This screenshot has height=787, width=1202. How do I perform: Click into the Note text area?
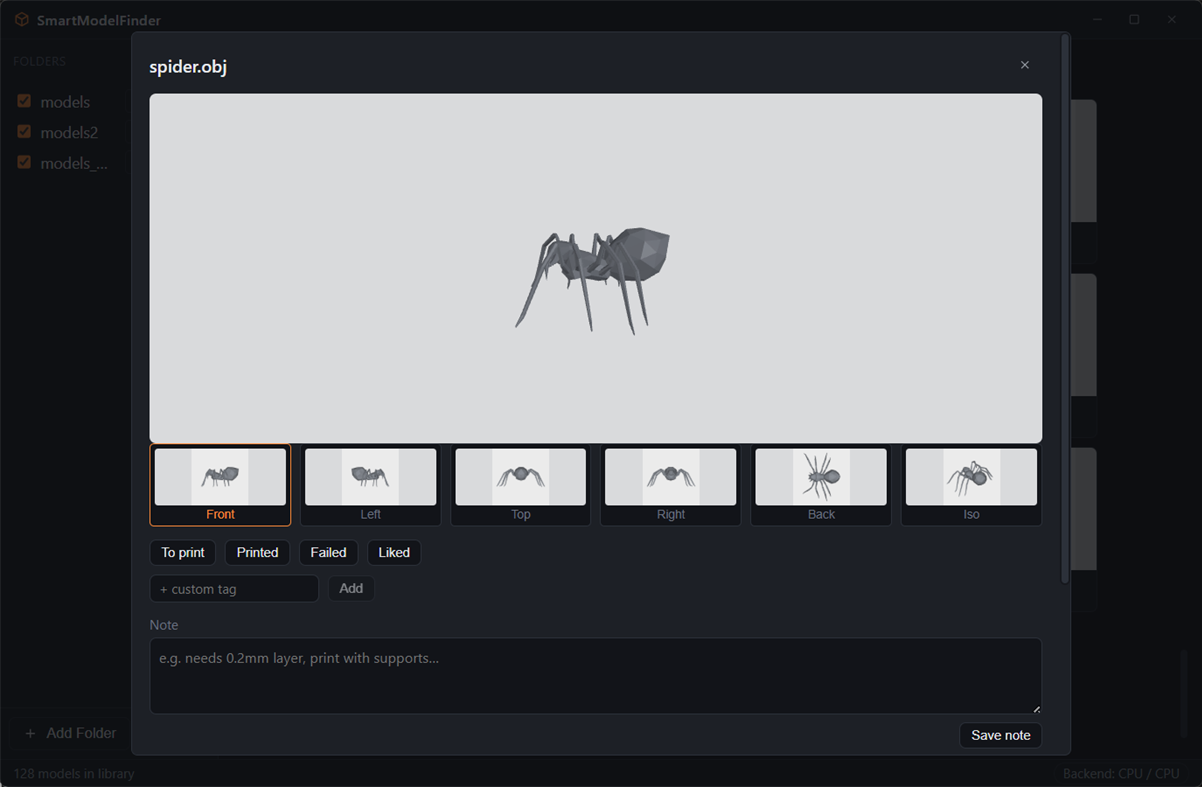[x=596, y=676]
